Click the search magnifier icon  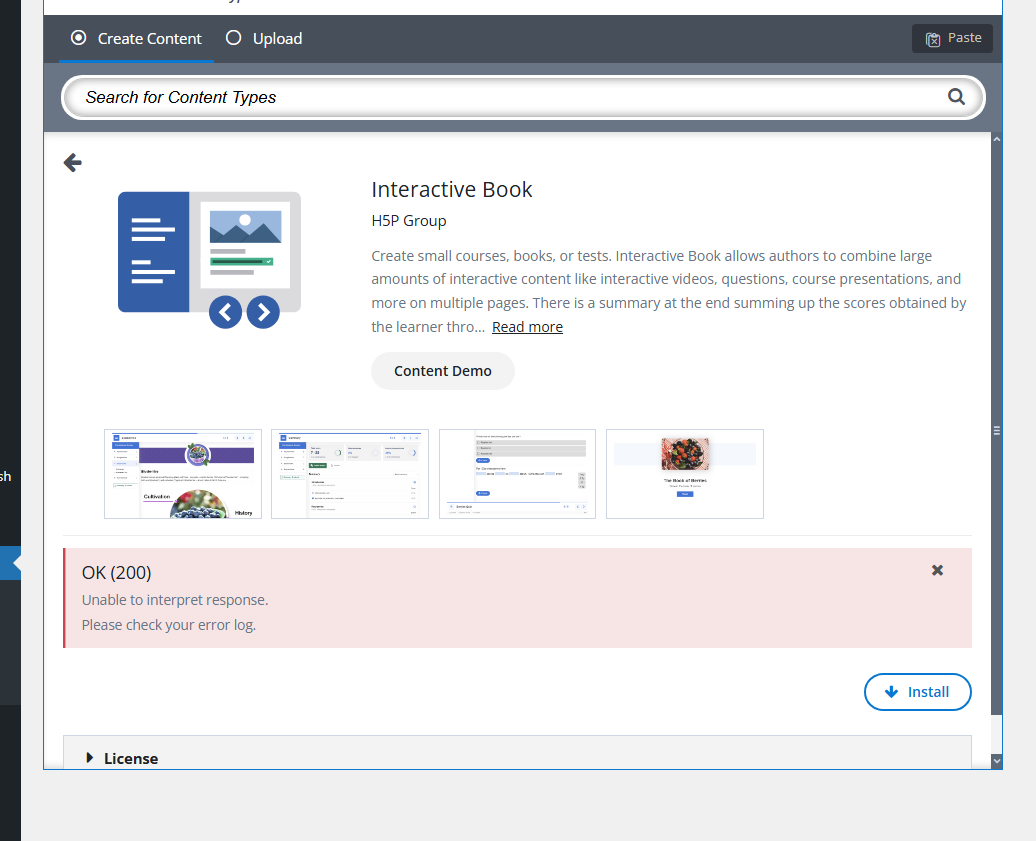[x=956, y=97]
